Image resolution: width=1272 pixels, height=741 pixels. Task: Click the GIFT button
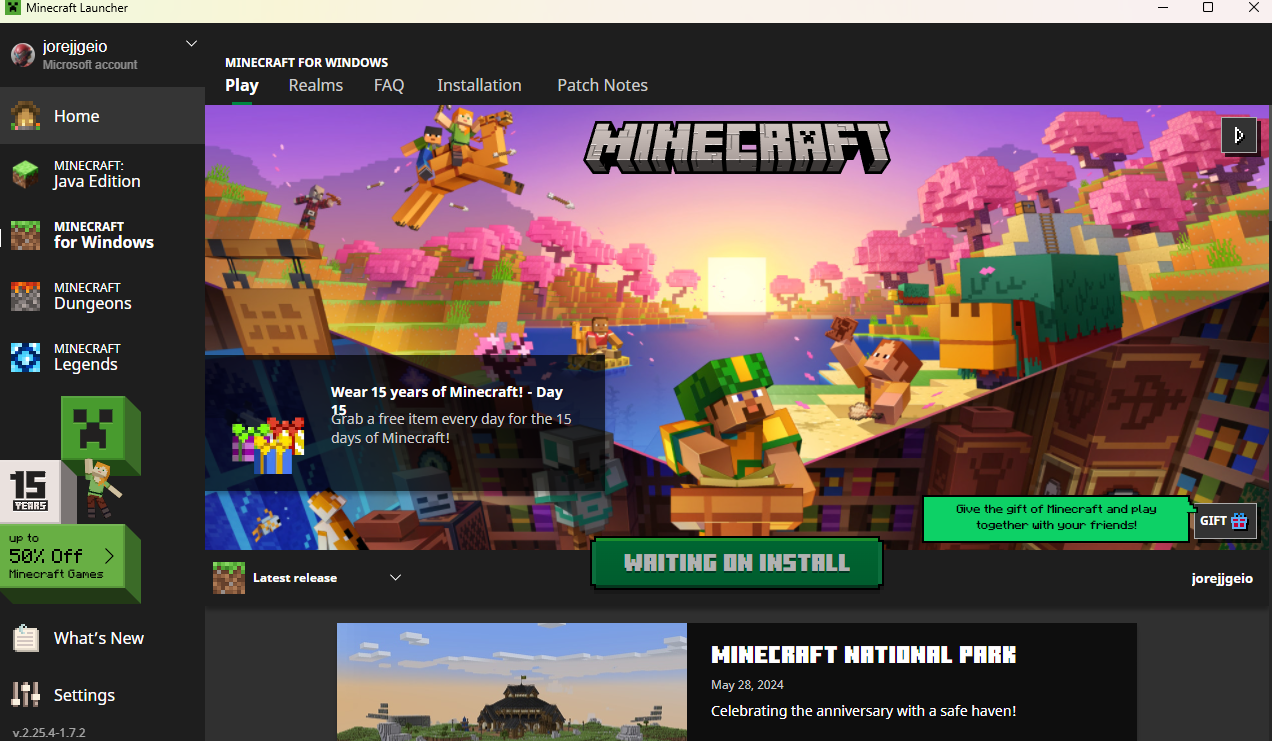pyautogui.click(x=1225, y=521)
